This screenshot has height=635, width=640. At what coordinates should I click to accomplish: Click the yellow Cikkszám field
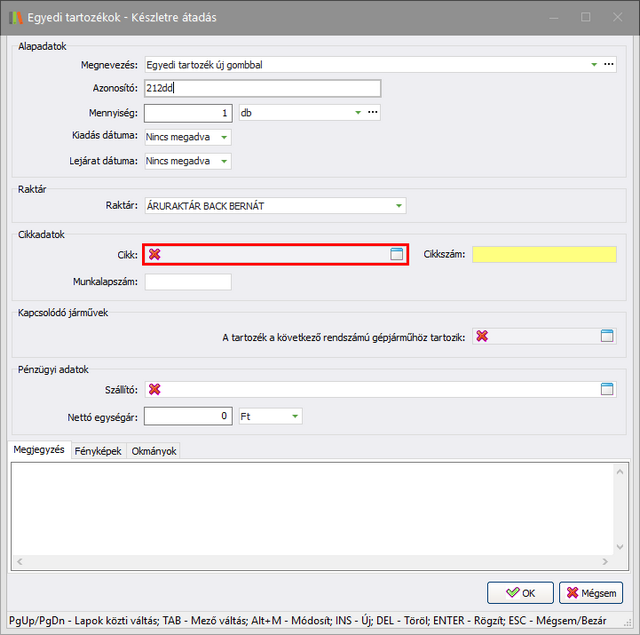[x=544, y=255]
